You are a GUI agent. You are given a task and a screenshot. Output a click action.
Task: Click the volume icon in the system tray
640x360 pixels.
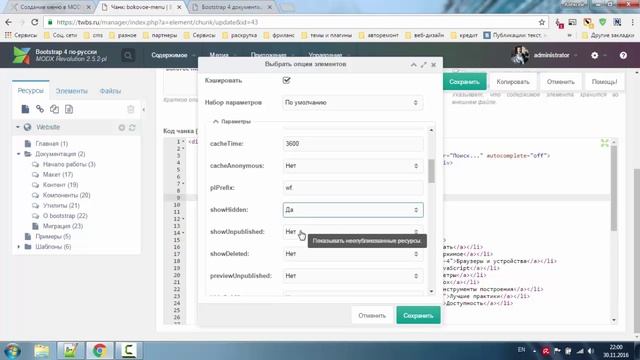591,351
